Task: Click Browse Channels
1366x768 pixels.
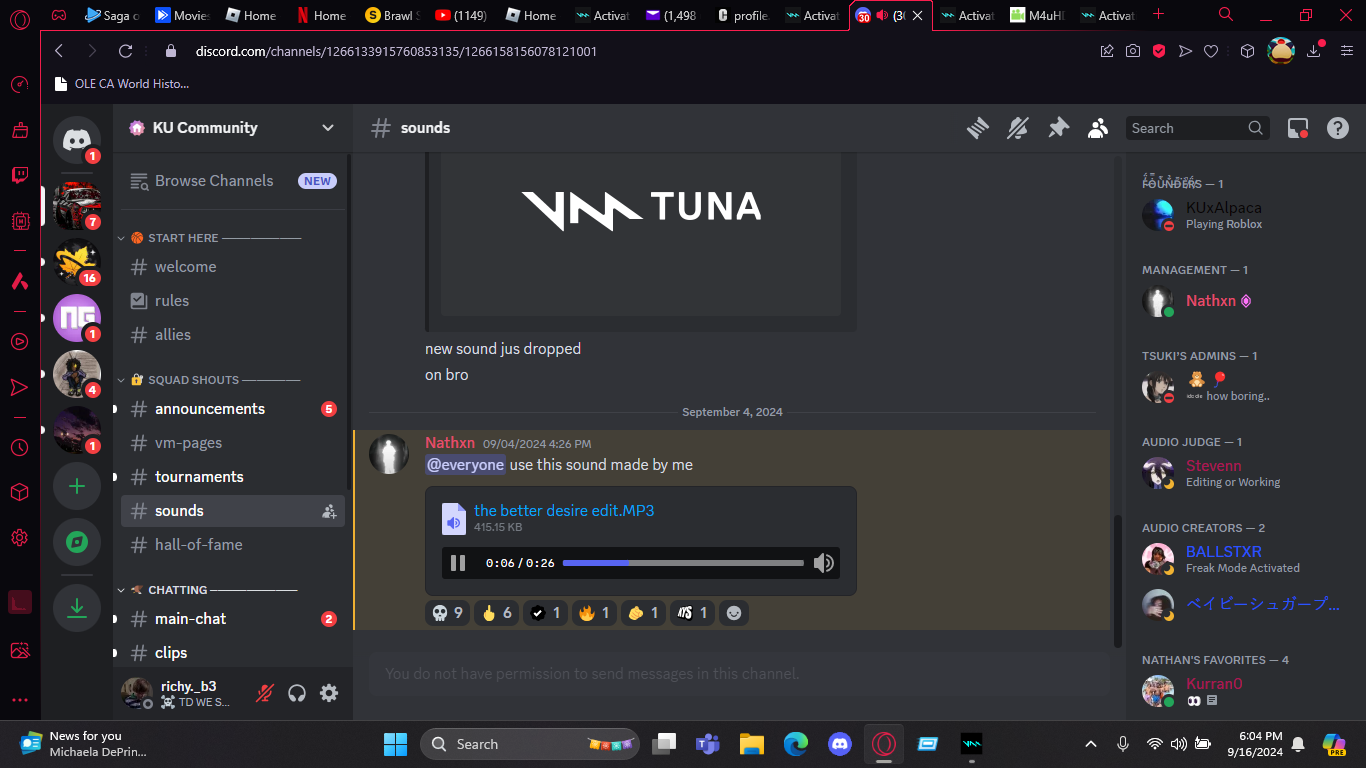Action: (233, 181)
